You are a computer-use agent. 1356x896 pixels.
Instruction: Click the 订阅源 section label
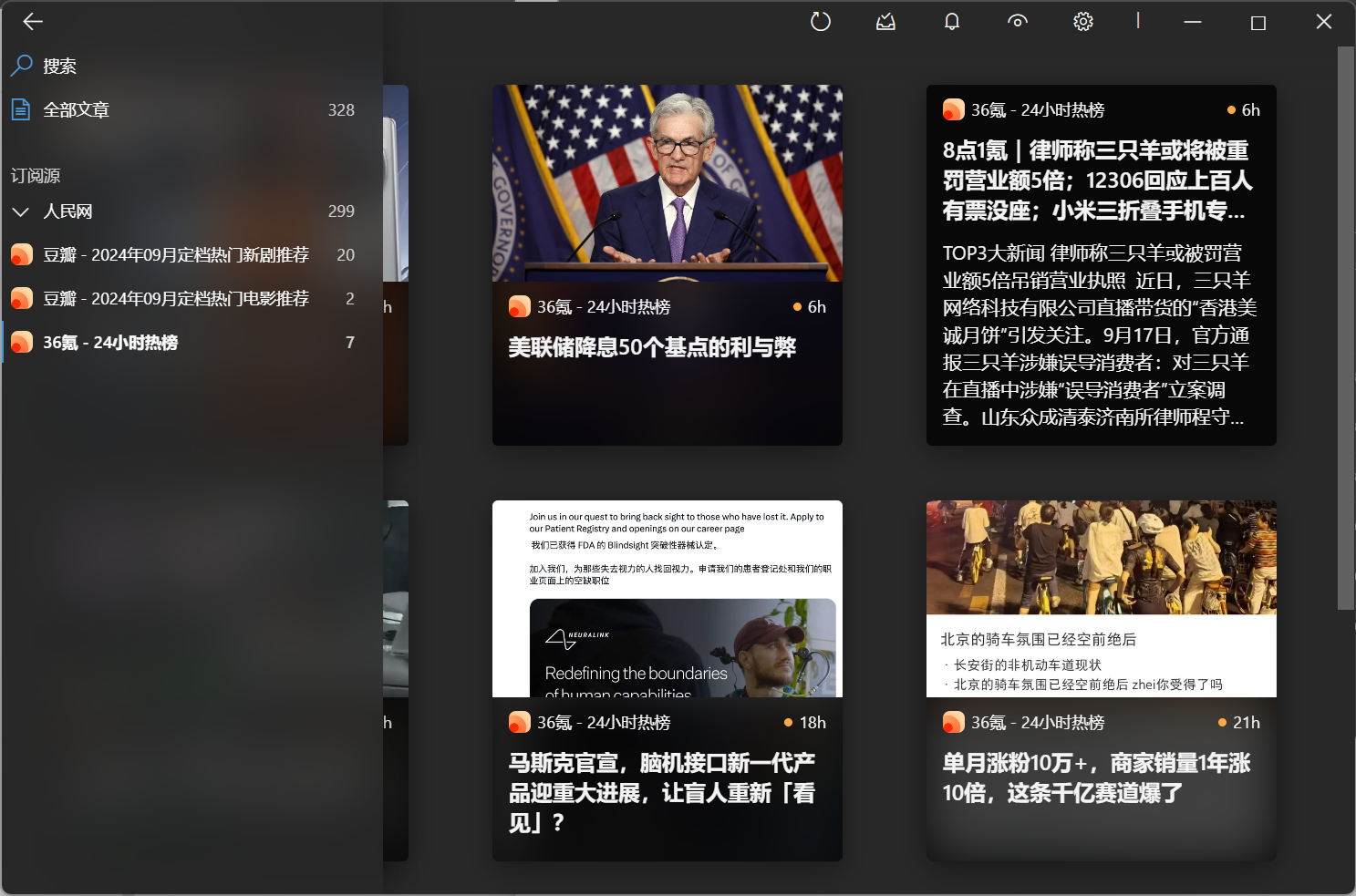(36, 176)
